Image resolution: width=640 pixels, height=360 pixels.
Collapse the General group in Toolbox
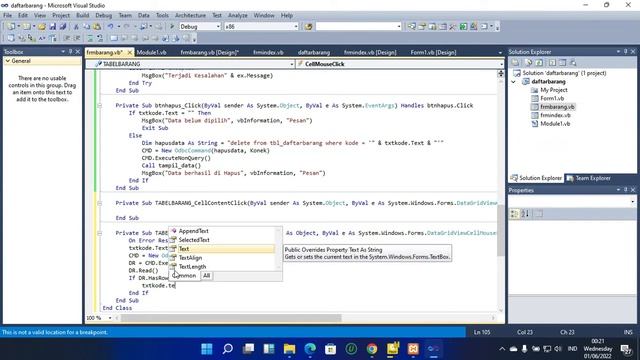click(x=7, y=61)
